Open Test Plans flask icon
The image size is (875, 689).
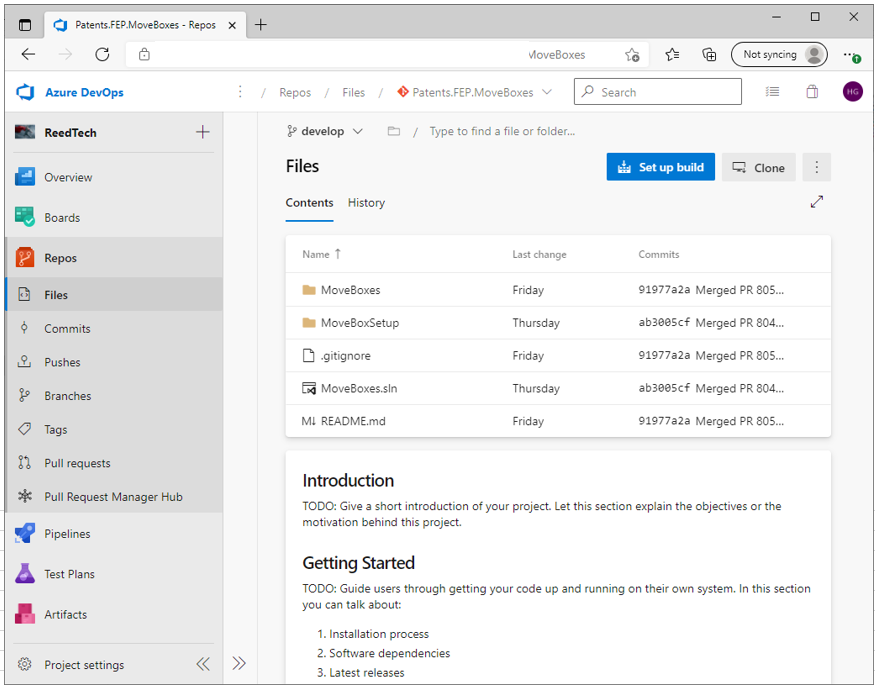(25, 574)
